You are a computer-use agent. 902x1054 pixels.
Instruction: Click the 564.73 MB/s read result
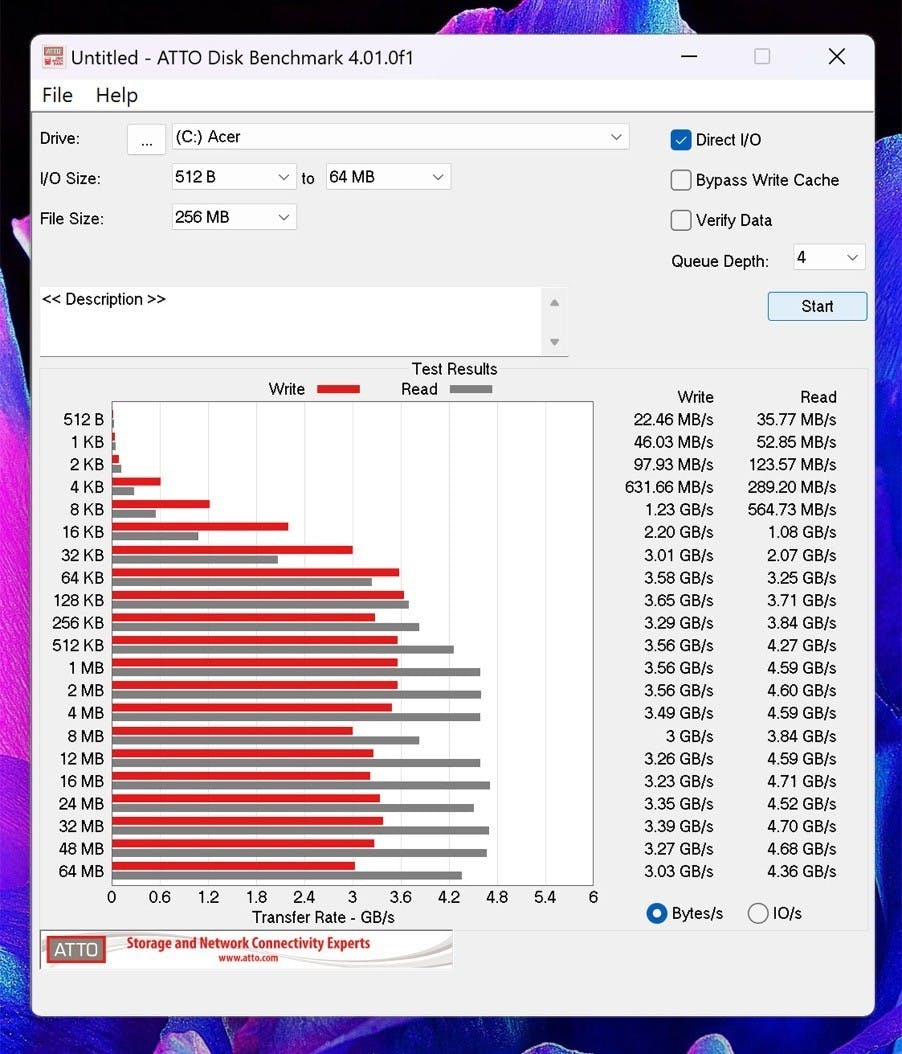792,510
